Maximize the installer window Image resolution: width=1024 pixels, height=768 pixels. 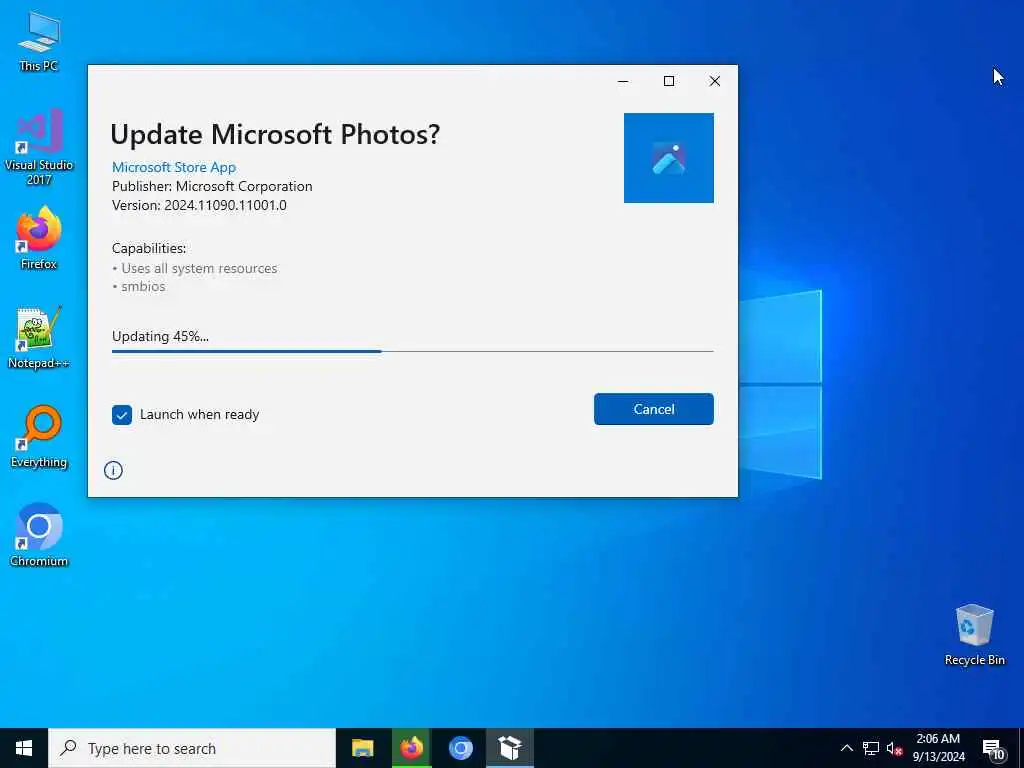[669, 81]
